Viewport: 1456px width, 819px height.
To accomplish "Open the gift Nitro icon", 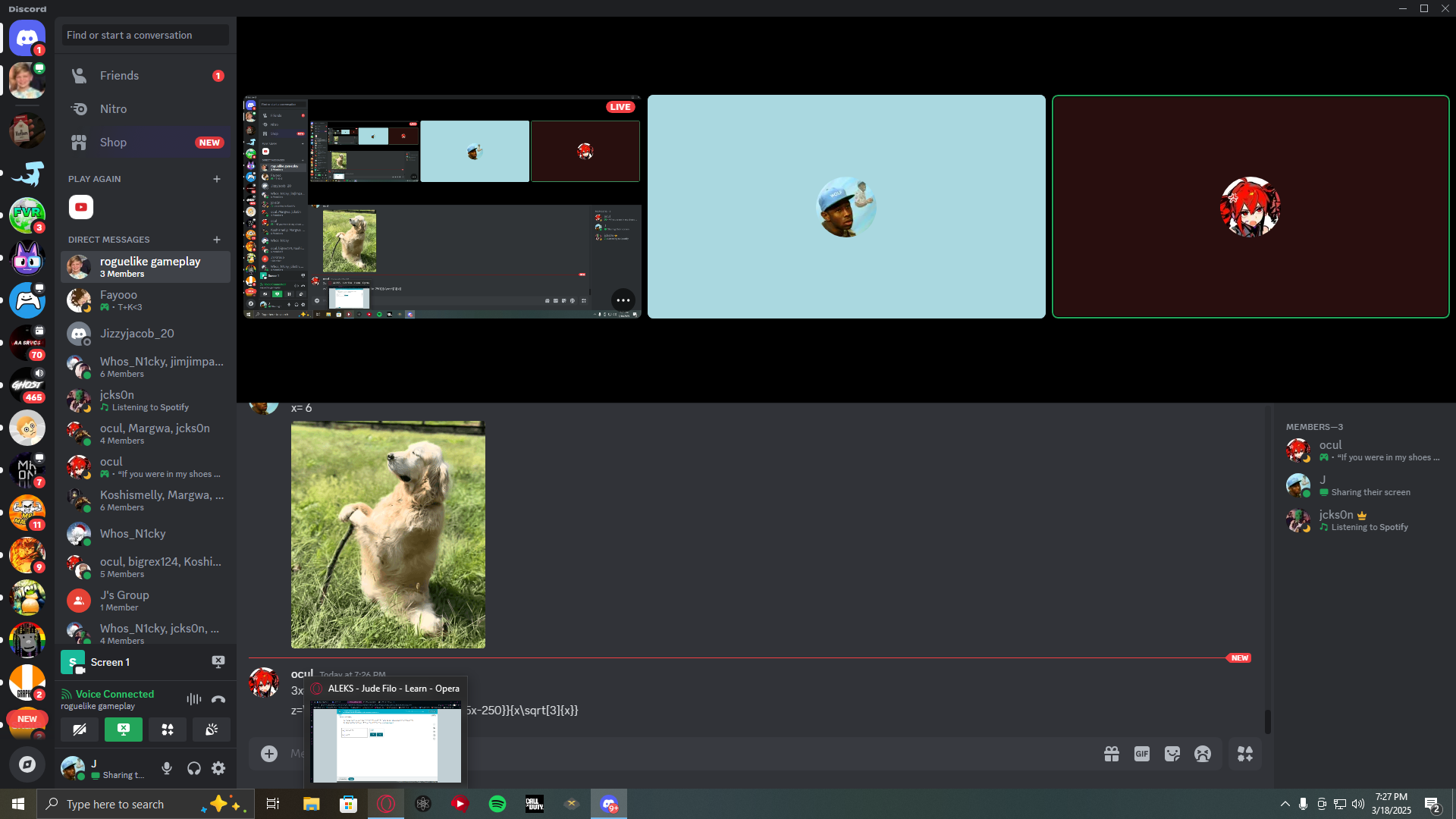I will pyautogui.click(x=1112, y=754).
